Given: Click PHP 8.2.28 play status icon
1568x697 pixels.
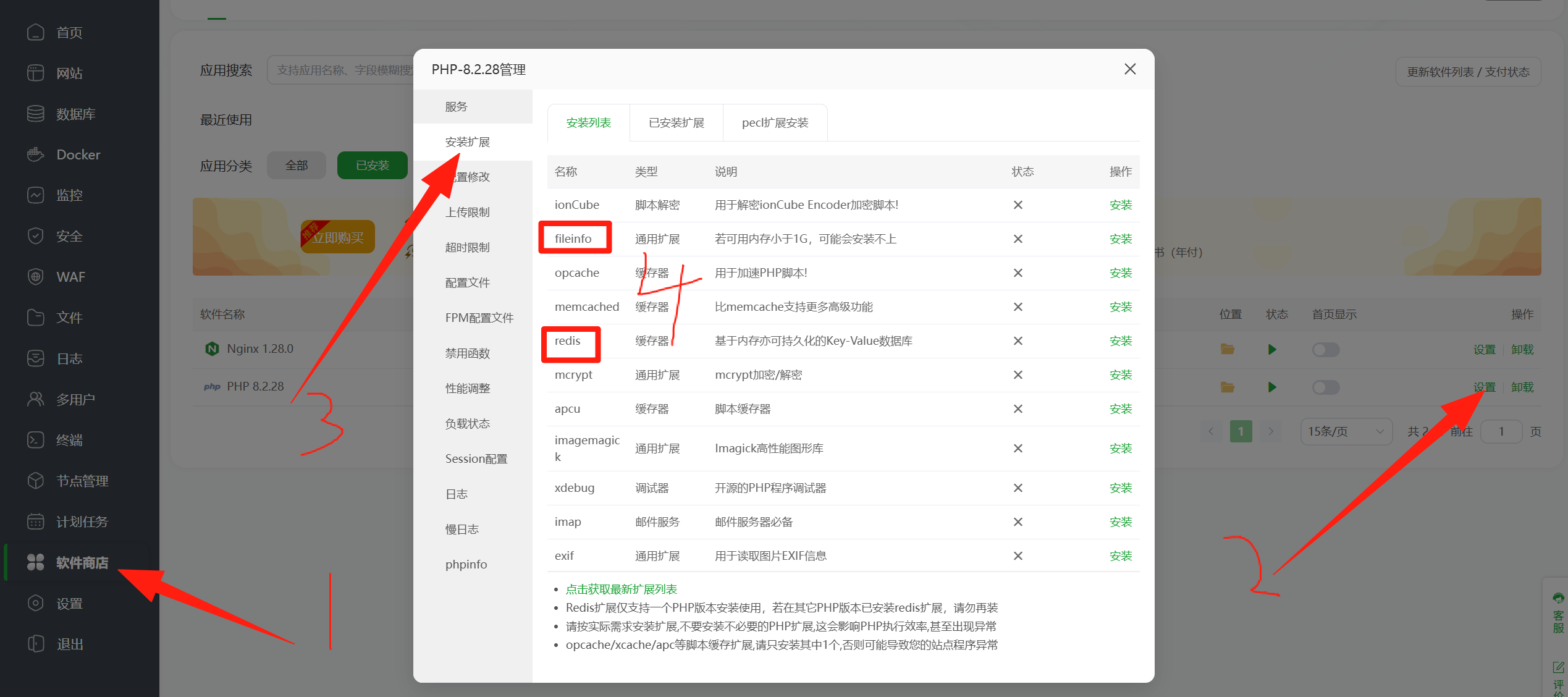Looking at the screenshot, I should (1272, 387).
